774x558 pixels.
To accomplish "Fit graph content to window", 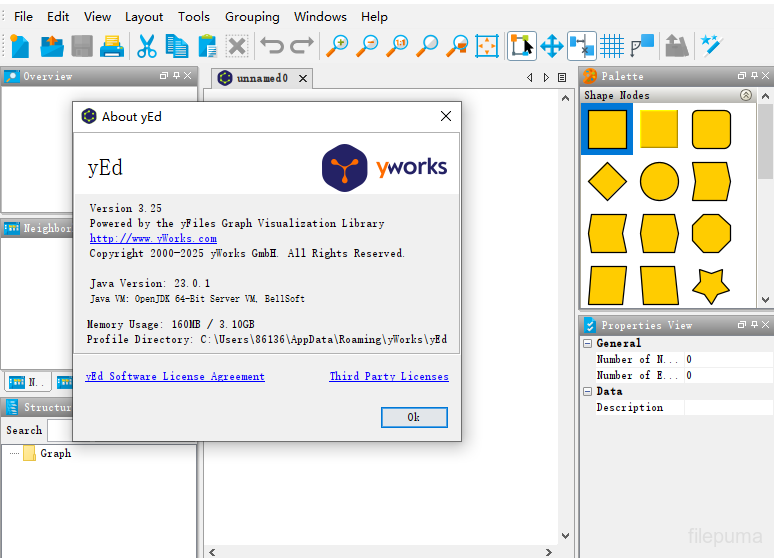I will [x=487, y=46].
